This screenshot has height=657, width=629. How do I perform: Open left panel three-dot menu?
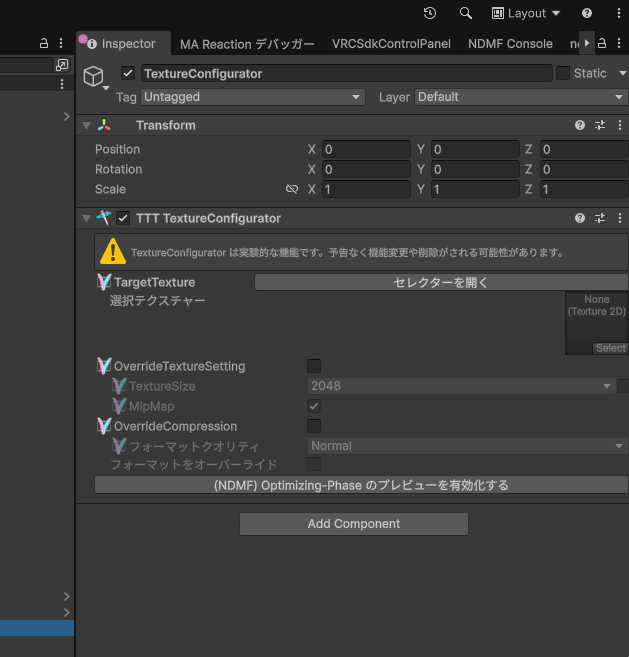tap(61, 43)
